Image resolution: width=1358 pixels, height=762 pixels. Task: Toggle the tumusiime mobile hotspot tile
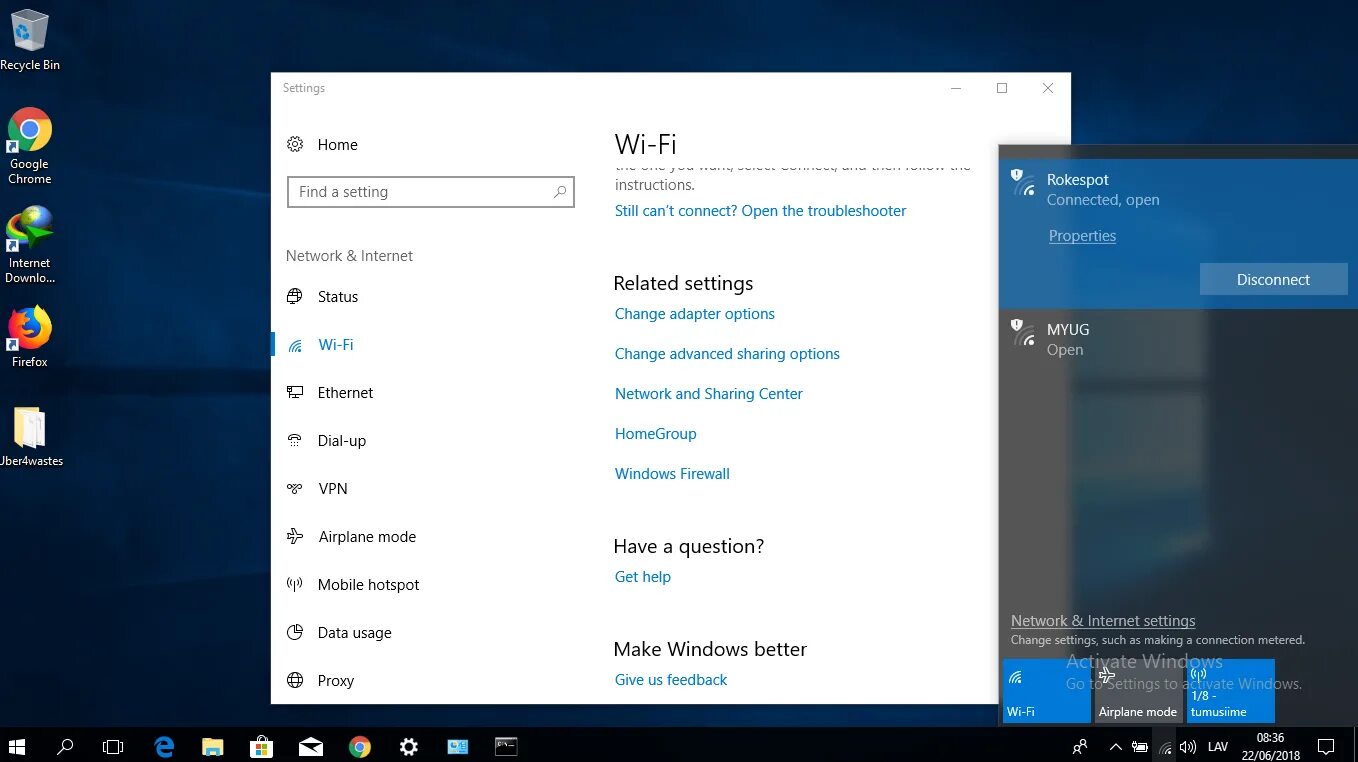tap(1229, 690)
